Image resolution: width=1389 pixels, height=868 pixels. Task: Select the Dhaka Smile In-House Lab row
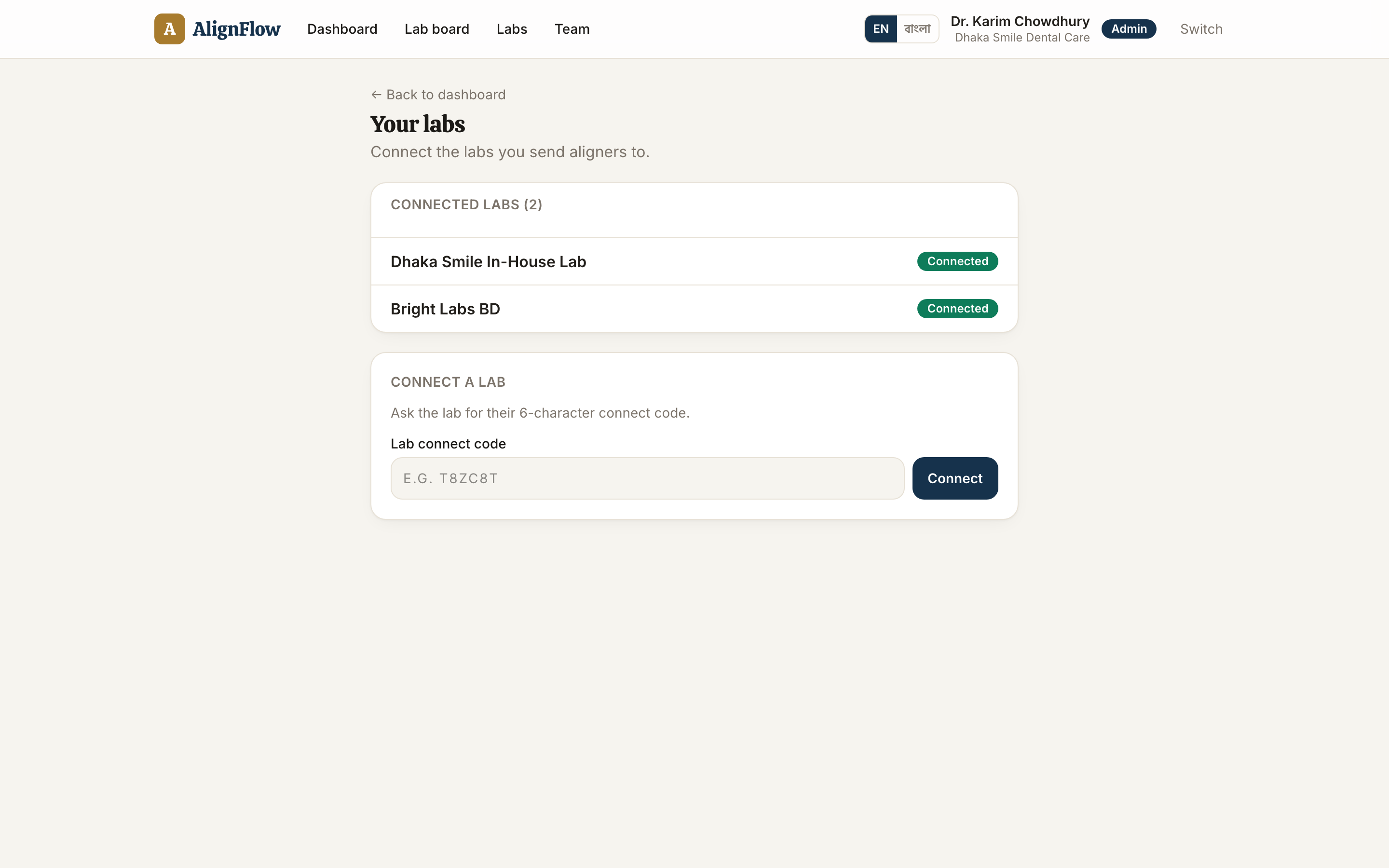coord(694,261)
